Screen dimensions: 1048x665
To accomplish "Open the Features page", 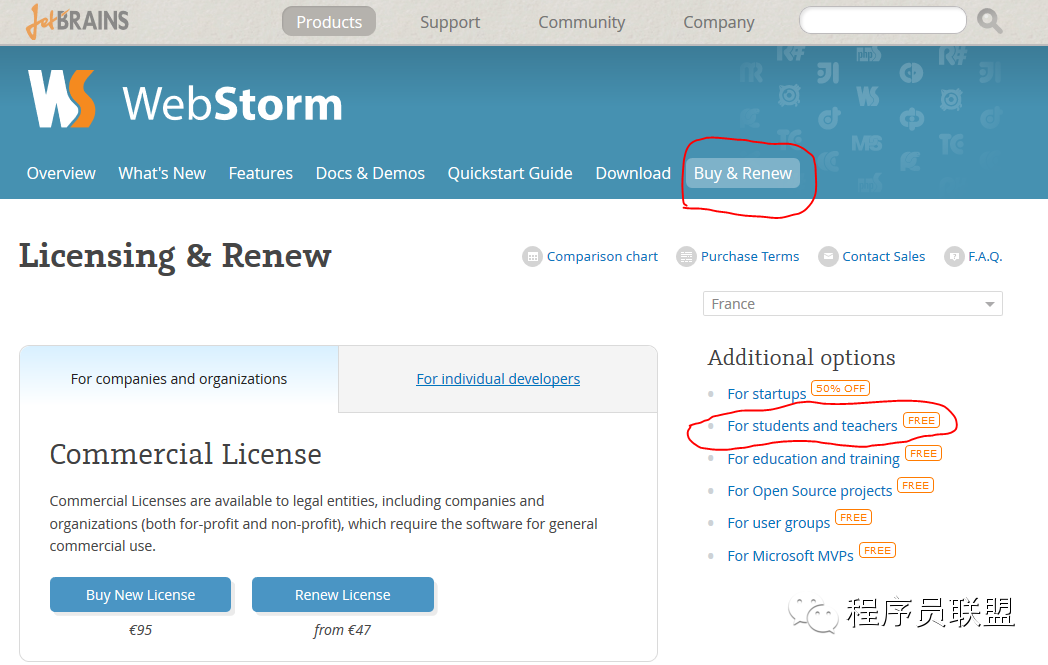I will 261,173.
